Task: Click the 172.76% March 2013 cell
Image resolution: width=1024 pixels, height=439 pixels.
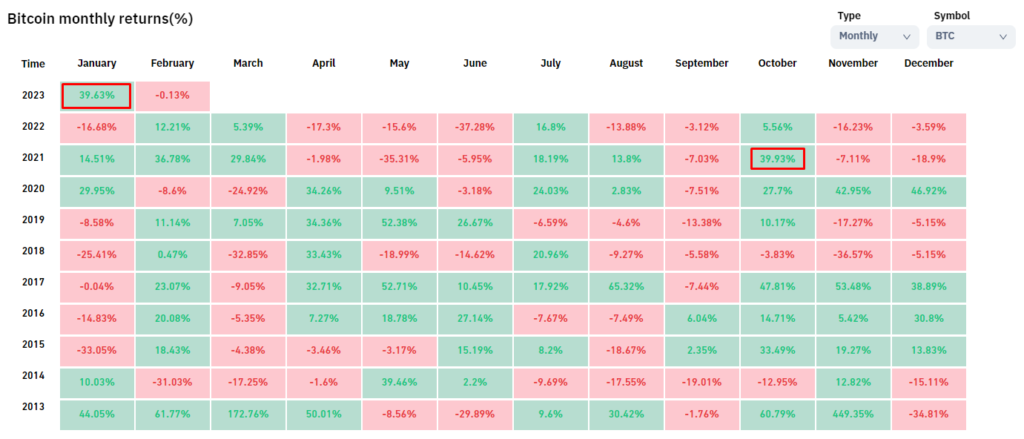Action: tap(248, 414)
